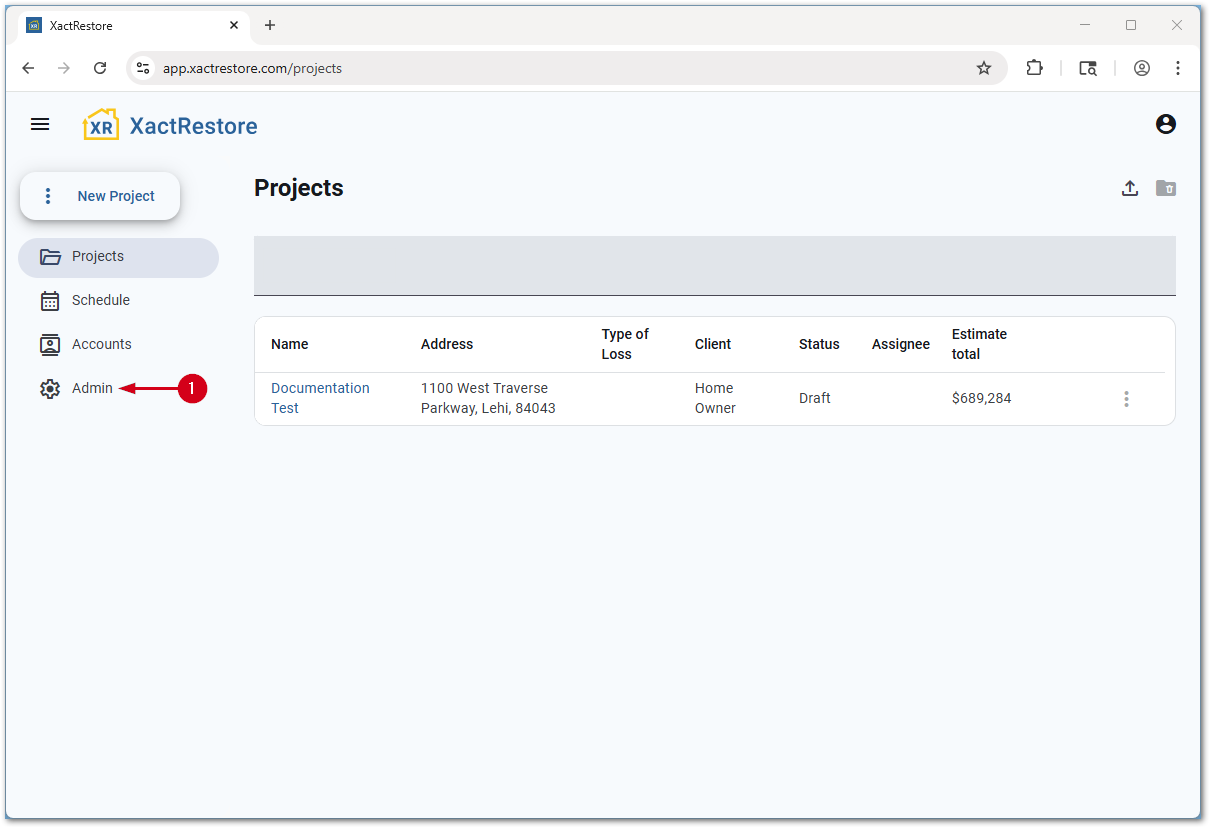Open the hamburger navigation menu
The image size is (1210, 828).
[x=40, y=124]
